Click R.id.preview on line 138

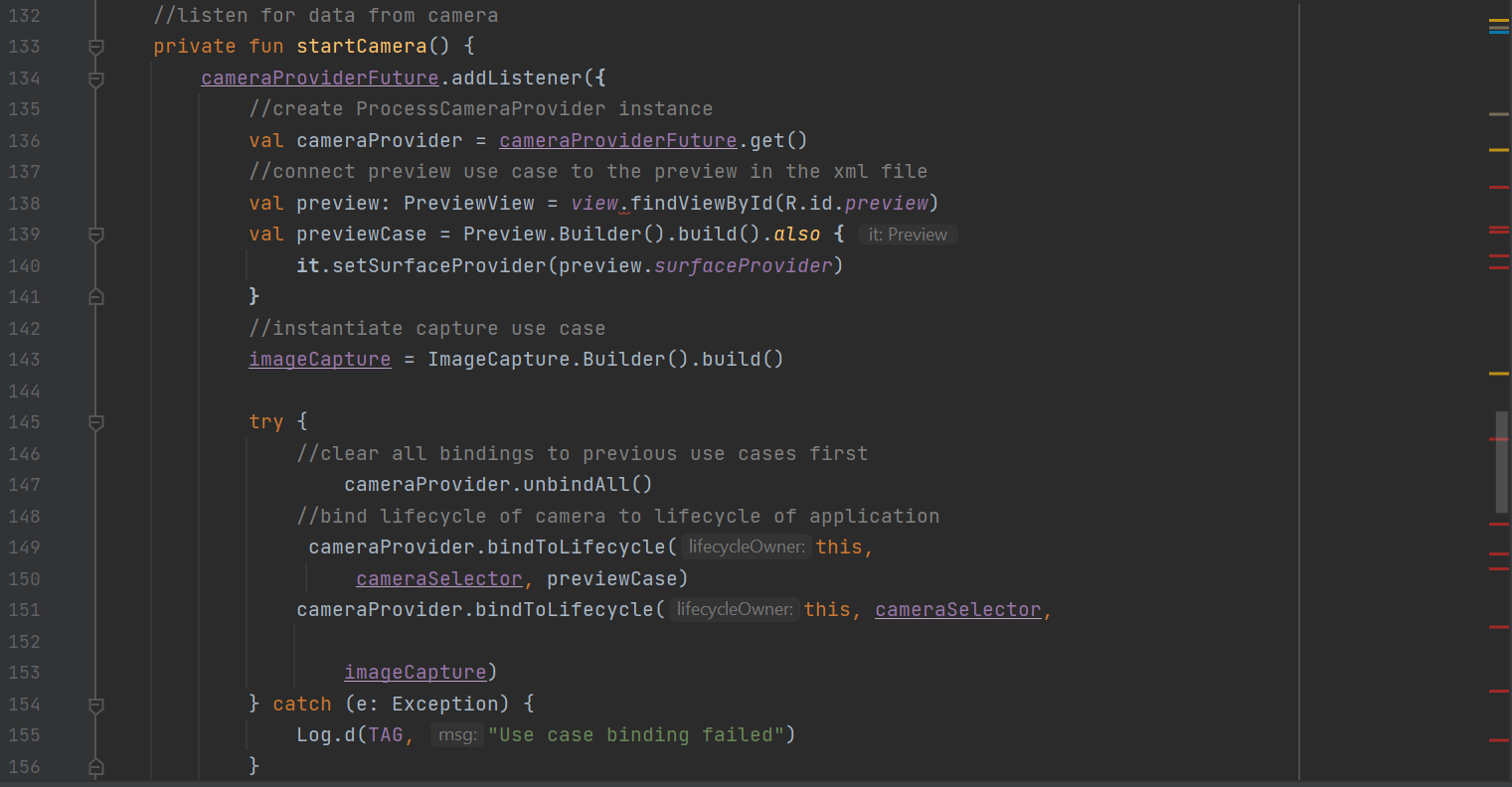point(857,203)
